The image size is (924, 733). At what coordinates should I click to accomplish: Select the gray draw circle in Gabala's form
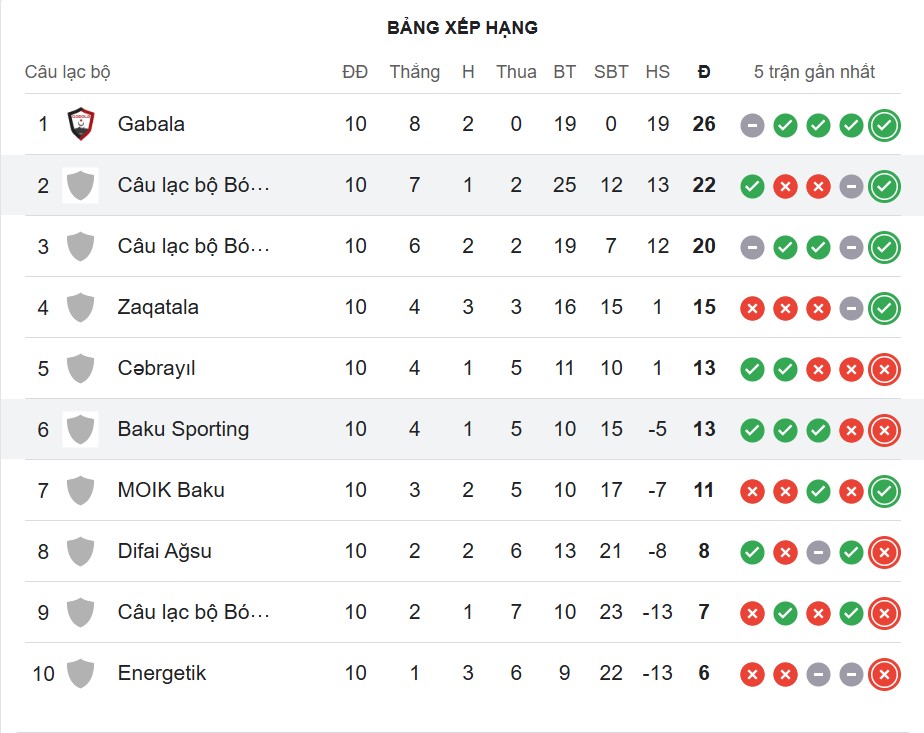[752, 124]
